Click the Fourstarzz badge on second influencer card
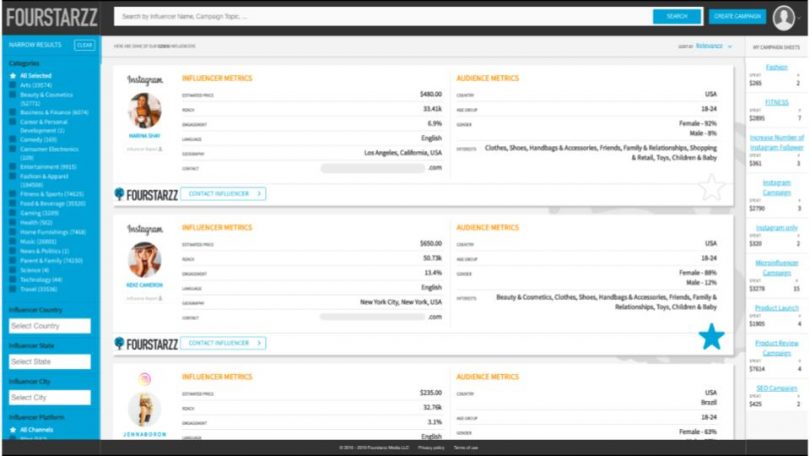Screen dimensions: 810x456 tap(146, 344)
